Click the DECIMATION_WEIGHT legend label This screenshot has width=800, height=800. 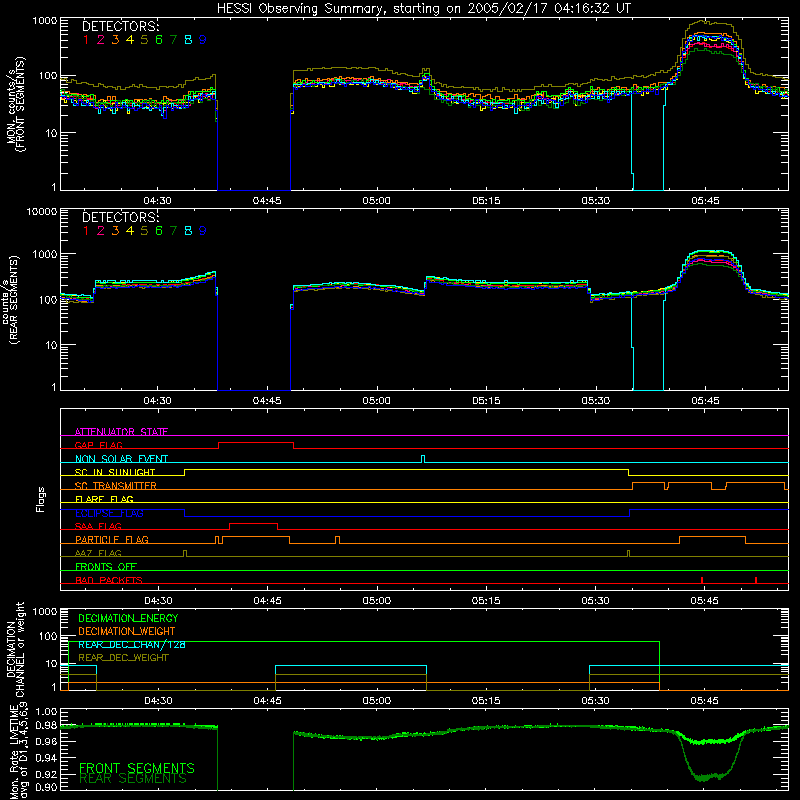127,631
